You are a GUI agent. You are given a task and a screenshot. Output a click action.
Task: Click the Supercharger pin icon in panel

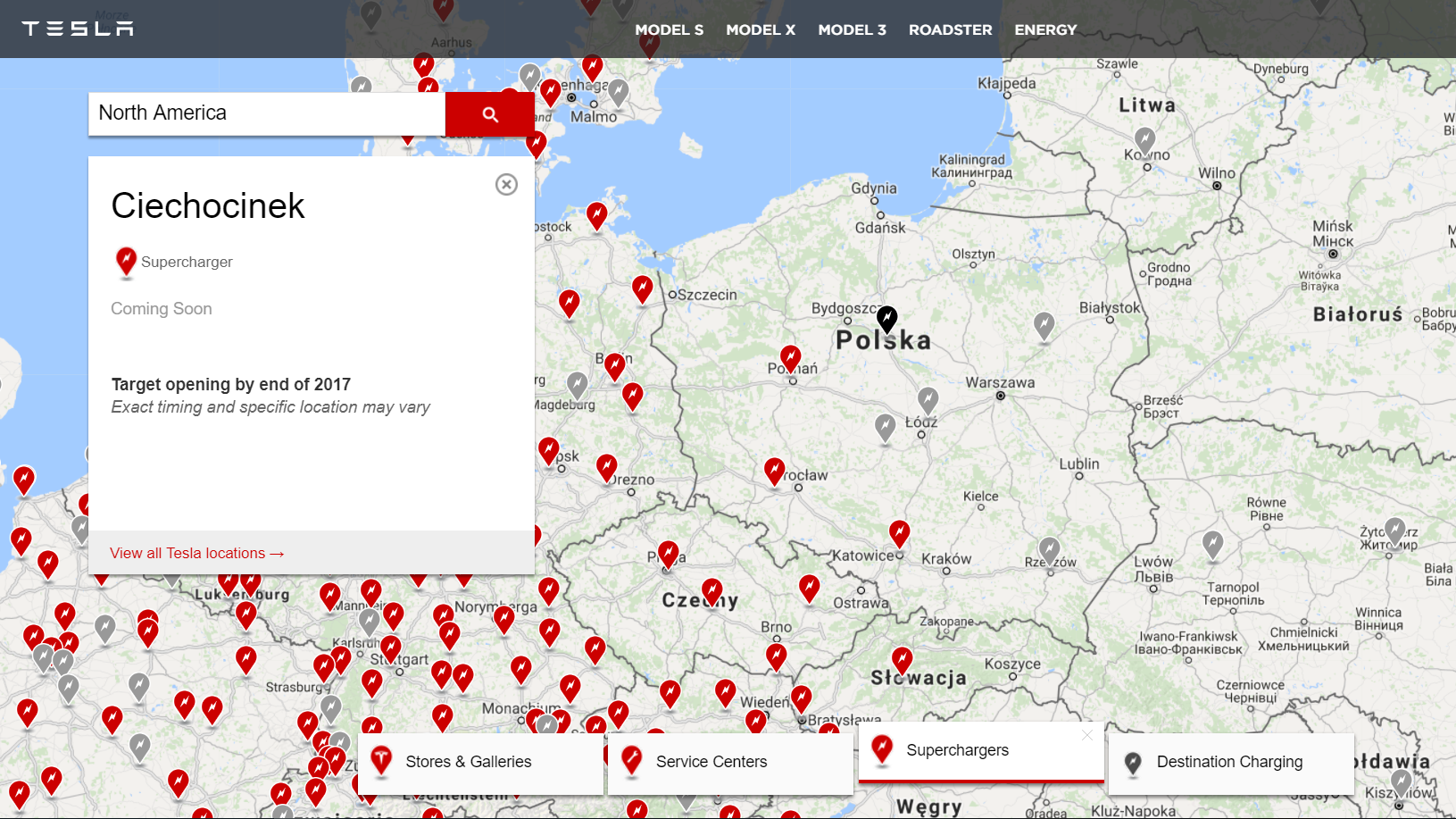click(126, 263)
